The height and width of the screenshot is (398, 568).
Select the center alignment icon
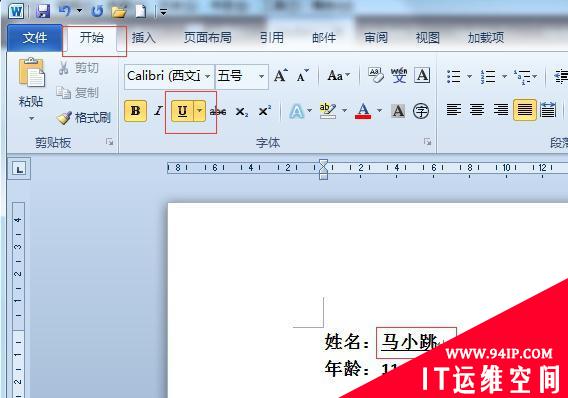pos(477,109)
